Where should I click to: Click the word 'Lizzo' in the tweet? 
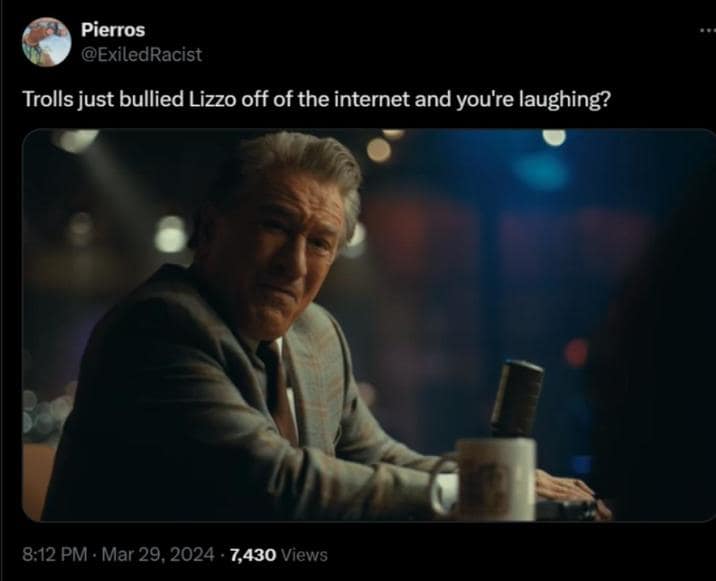212,99
